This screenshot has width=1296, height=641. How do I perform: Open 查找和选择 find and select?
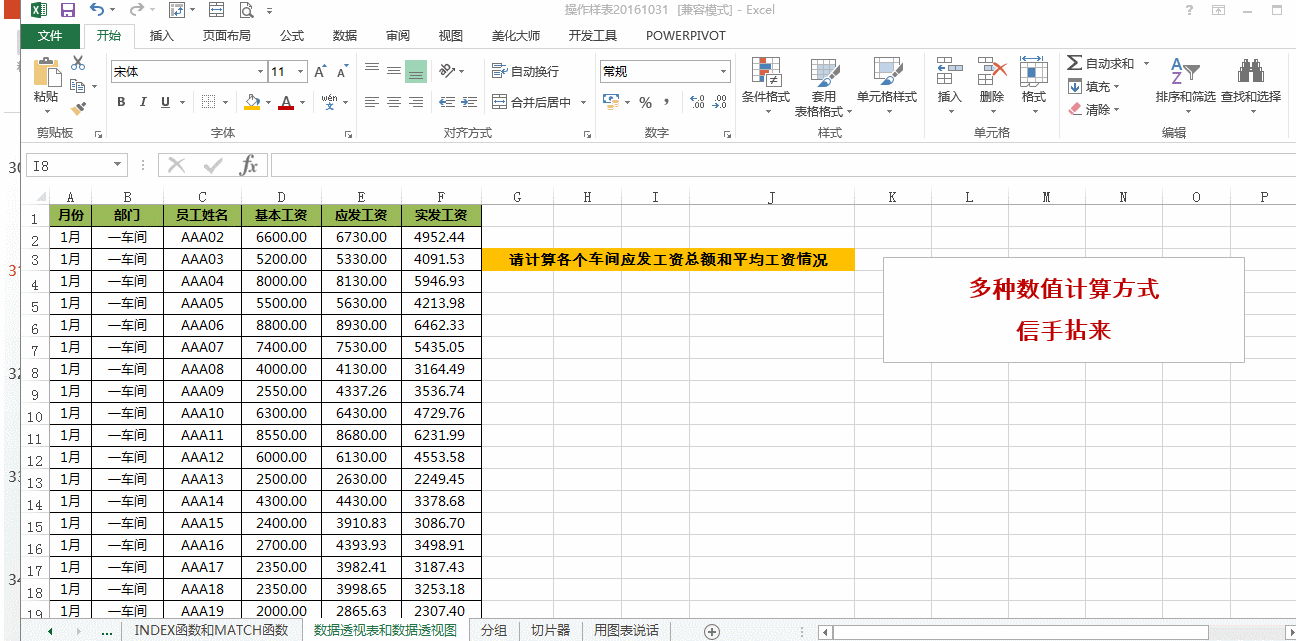(1250, 85)
